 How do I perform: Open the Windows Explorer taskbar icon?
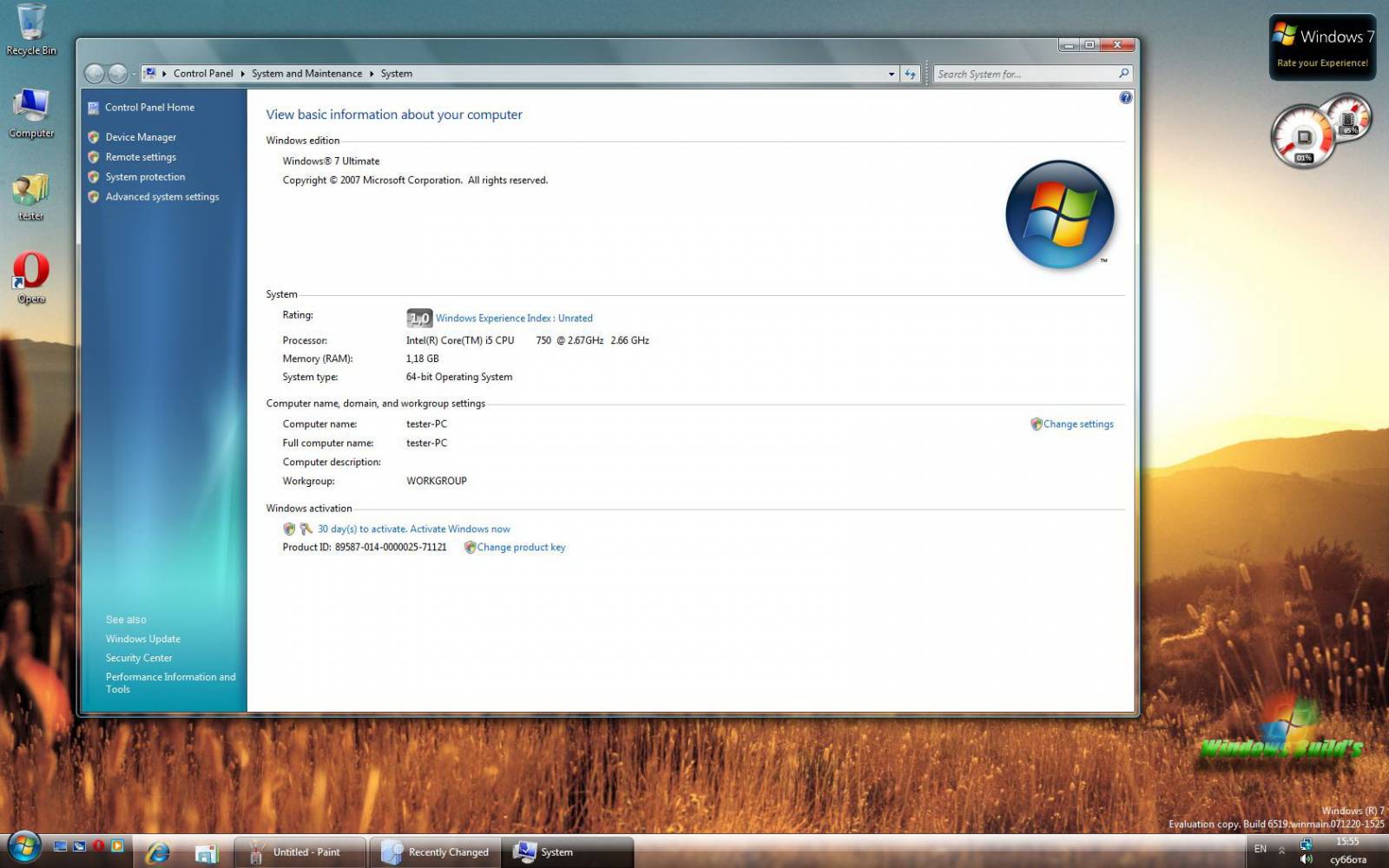click(x=206, y=853)
